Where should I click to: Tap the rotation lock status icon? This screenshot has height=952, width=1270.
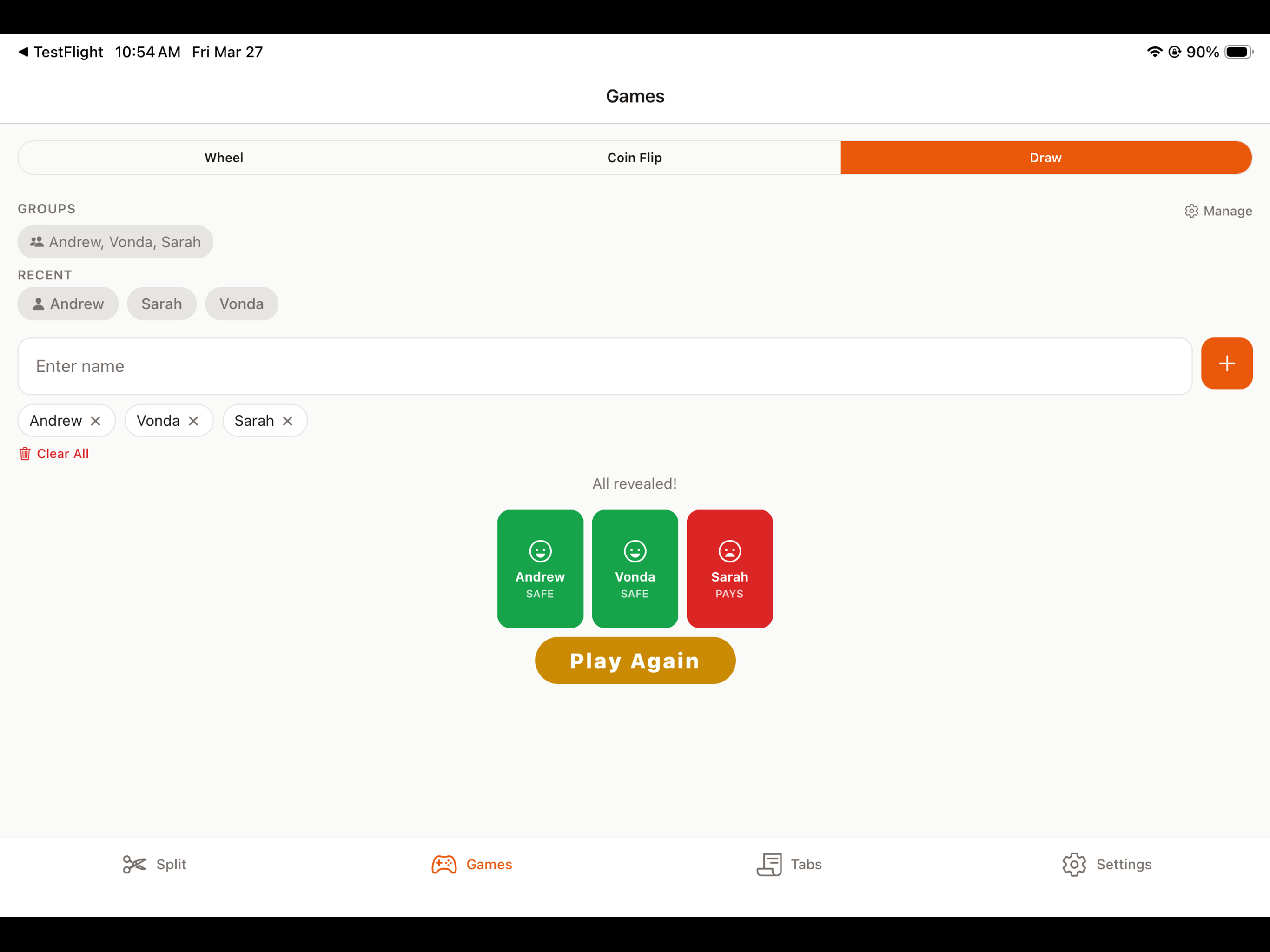click(1175, 52)
